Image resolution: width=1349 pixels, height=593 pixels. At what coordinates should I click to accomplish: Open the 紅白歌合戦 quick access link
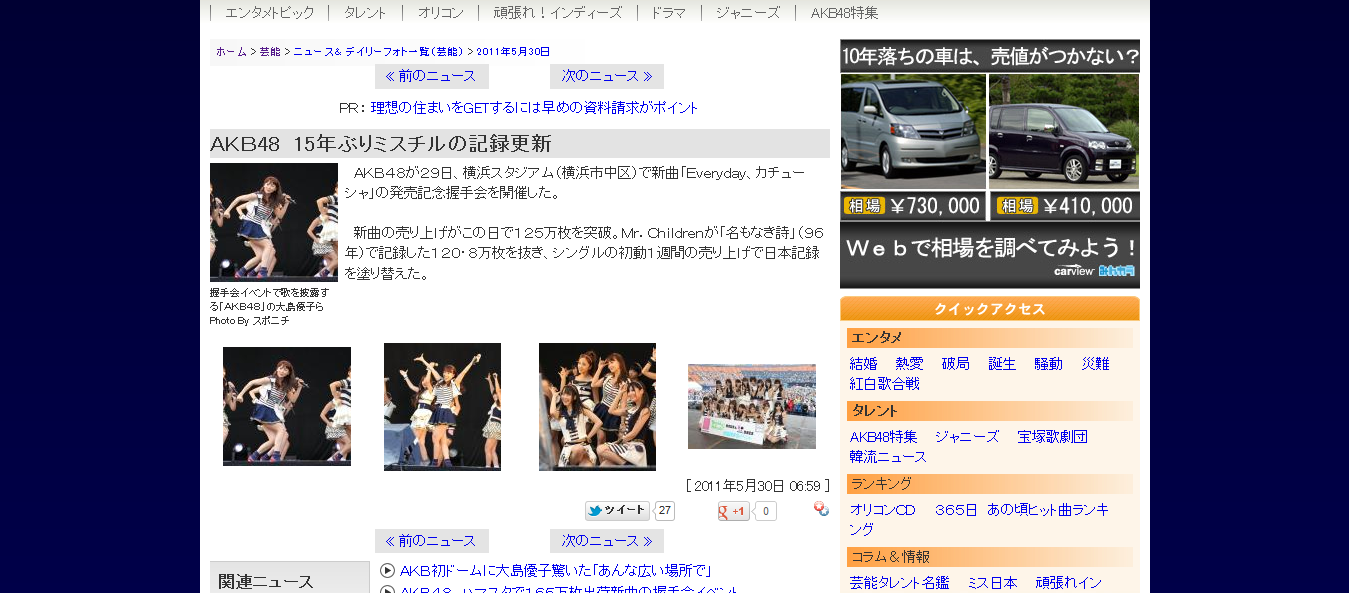[x=885, y=384]
